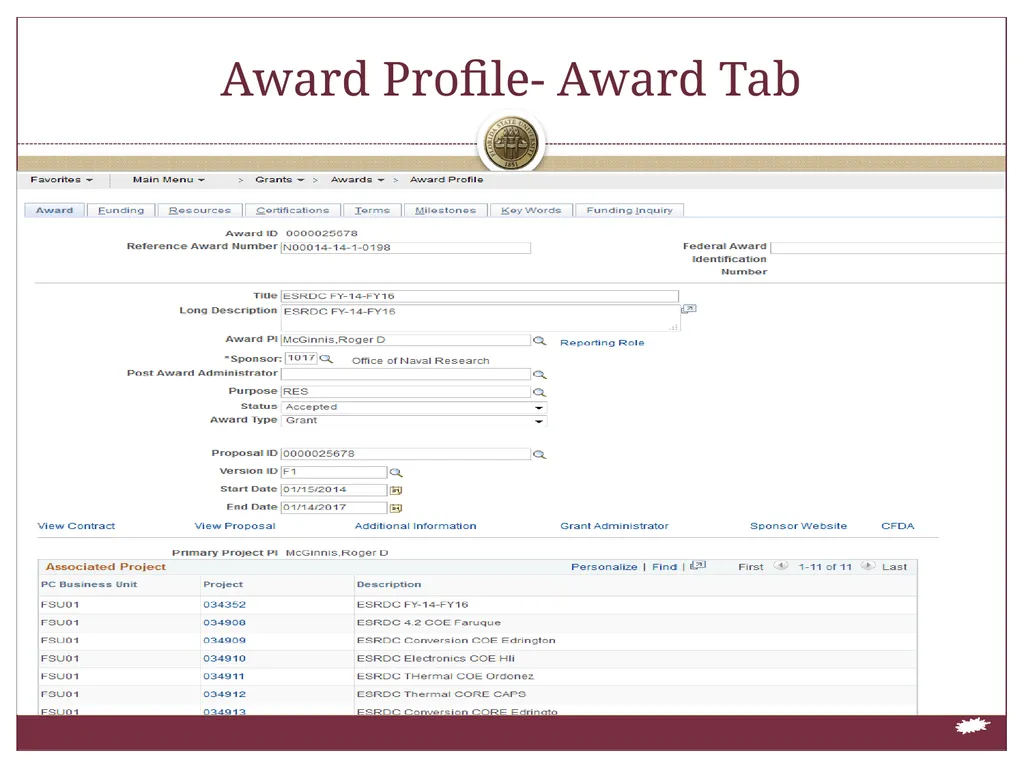Open the Key Words tab
Screen dimensions: 1024x768
[531, 210]
